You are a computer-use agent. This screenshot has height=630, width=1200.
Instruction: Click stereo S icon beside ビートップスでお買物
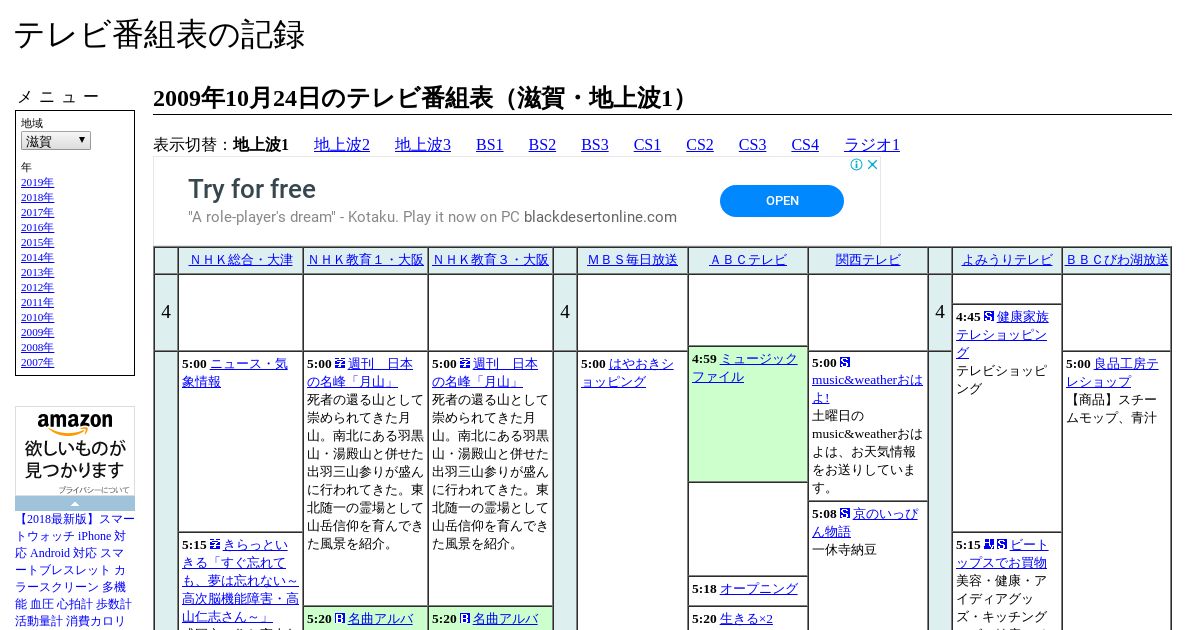(1001, 545)
